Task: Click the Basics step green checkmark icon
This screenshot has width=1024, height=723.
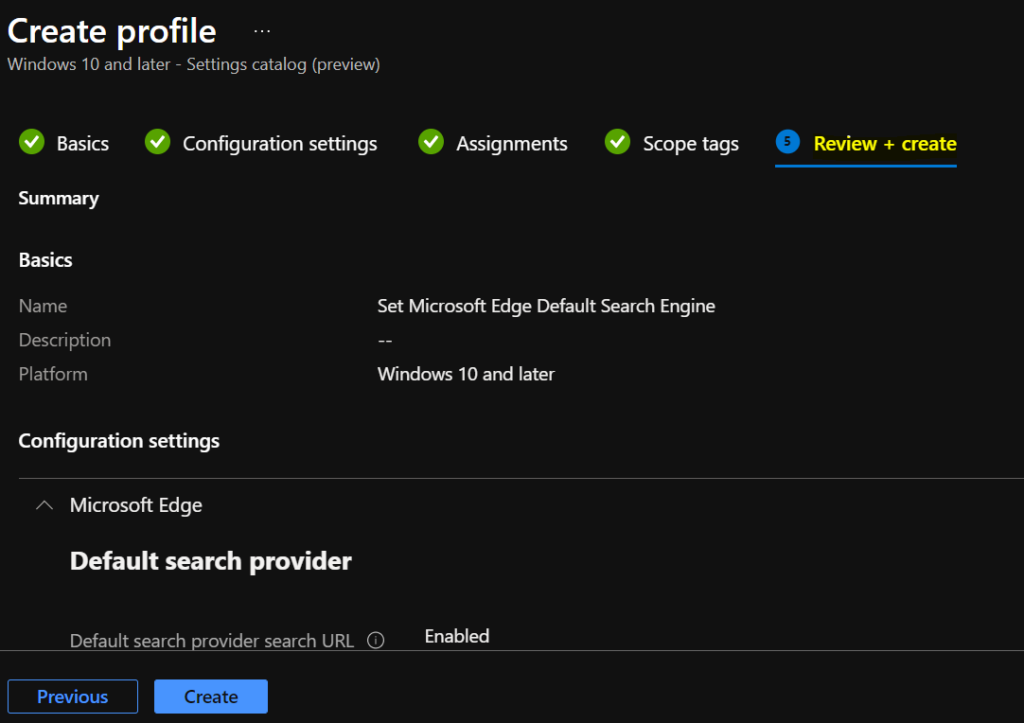Action: (31, 142)
